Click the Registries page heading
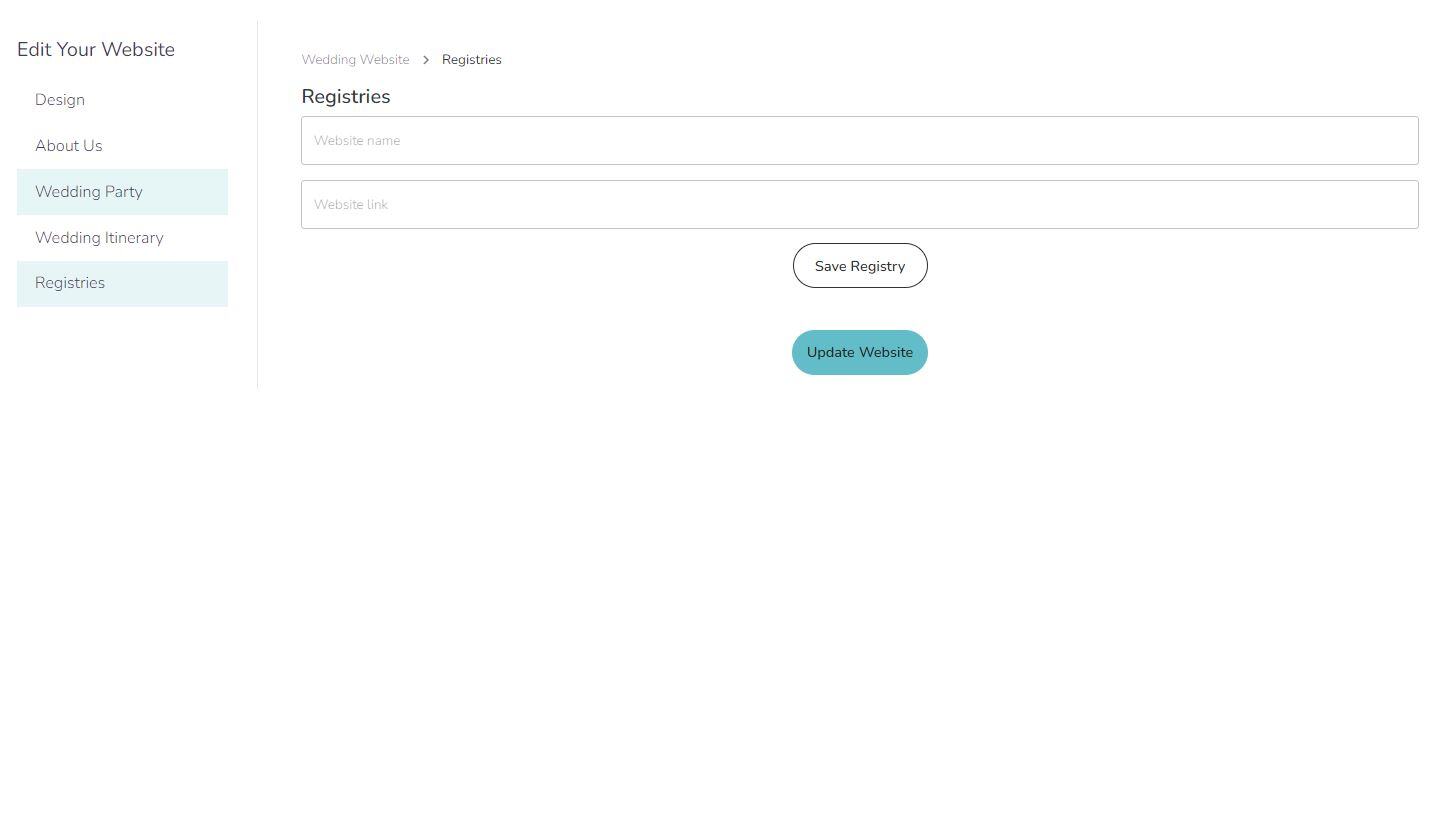This screenshot has height=822, width=1445. click(x=346, y=97)
